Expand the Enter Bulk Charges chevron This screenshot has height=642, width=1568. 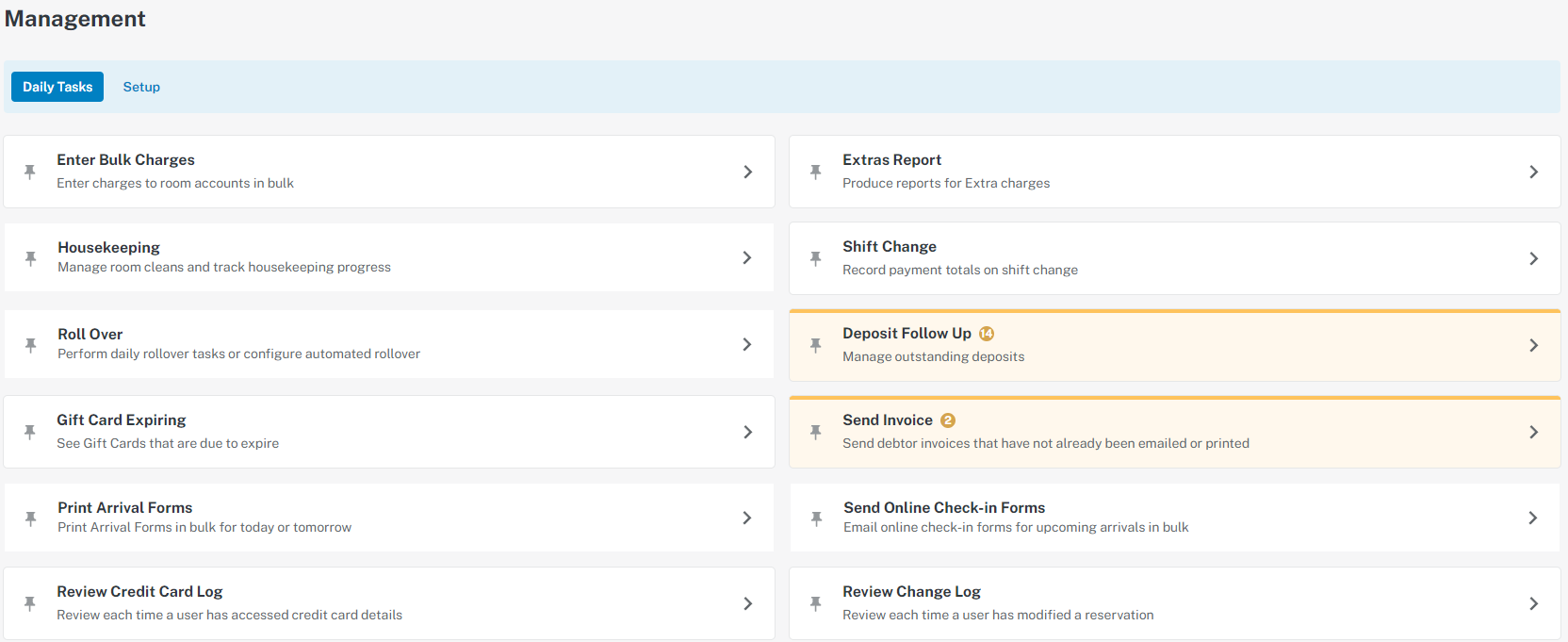tap(747, 172)
